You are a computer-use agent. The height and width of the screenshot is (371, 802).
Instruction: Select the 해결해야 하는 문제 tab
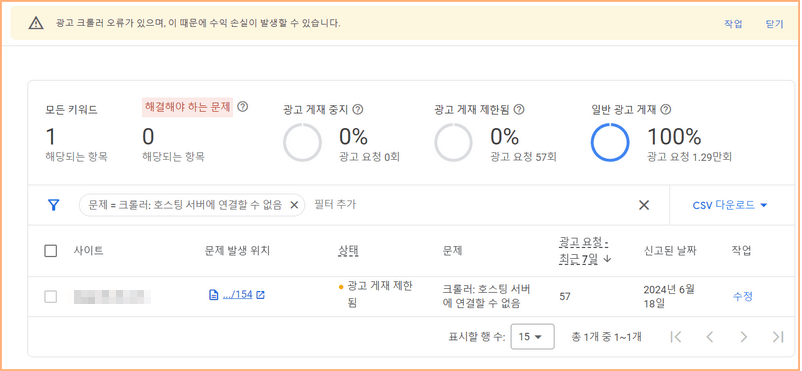pyautogui.click(x=187, y=107)
